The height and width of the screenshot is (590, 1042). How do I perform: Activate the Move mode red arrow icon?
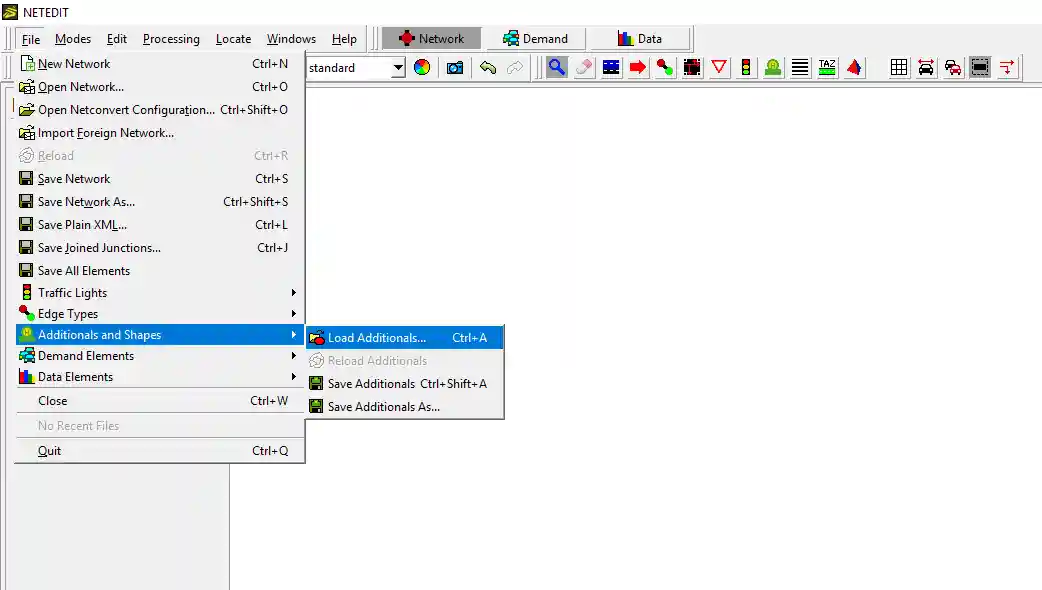point(638,67)
